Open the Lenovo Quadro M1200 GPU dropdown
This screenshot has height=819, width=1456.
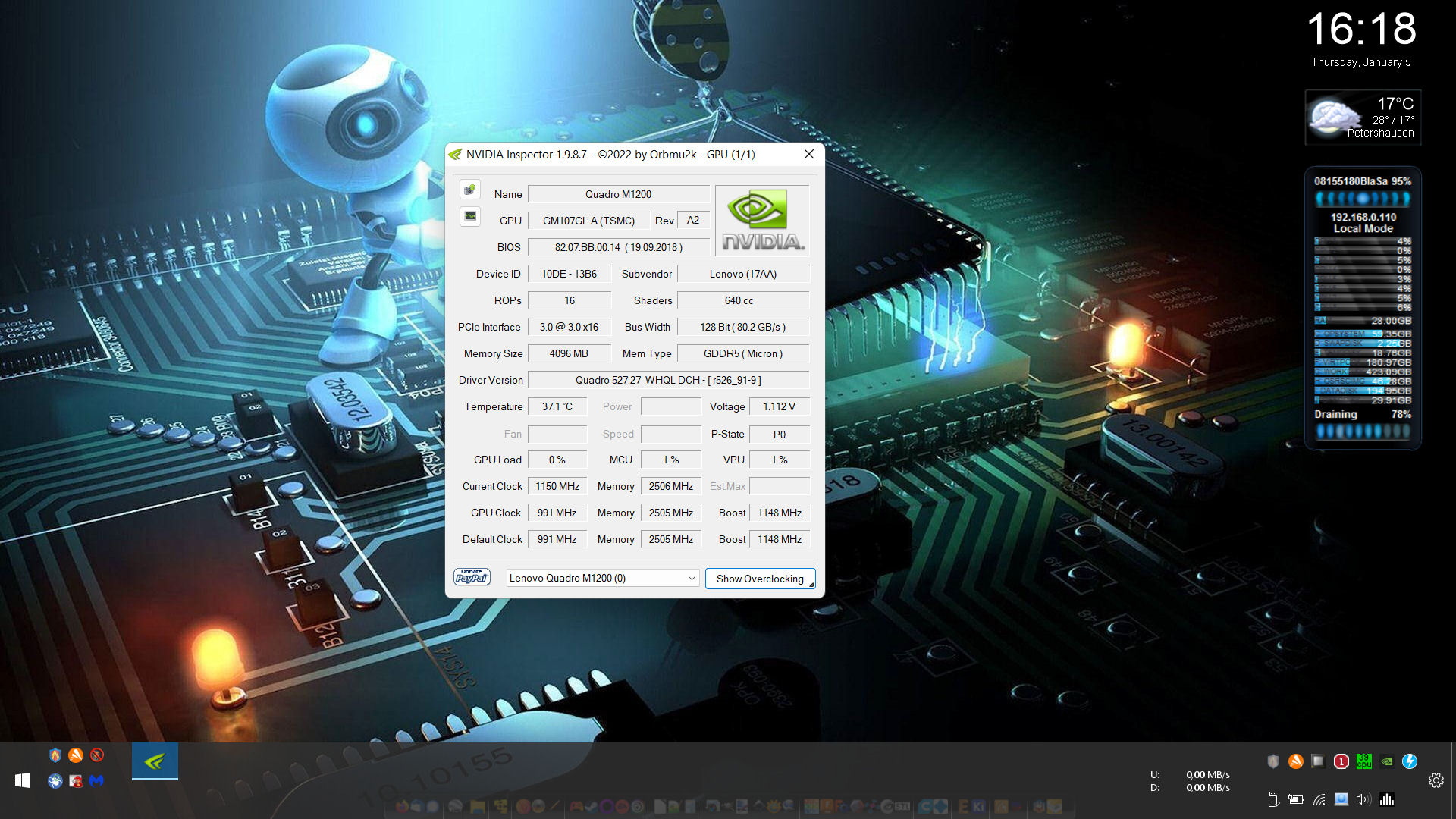coord(603,578)
